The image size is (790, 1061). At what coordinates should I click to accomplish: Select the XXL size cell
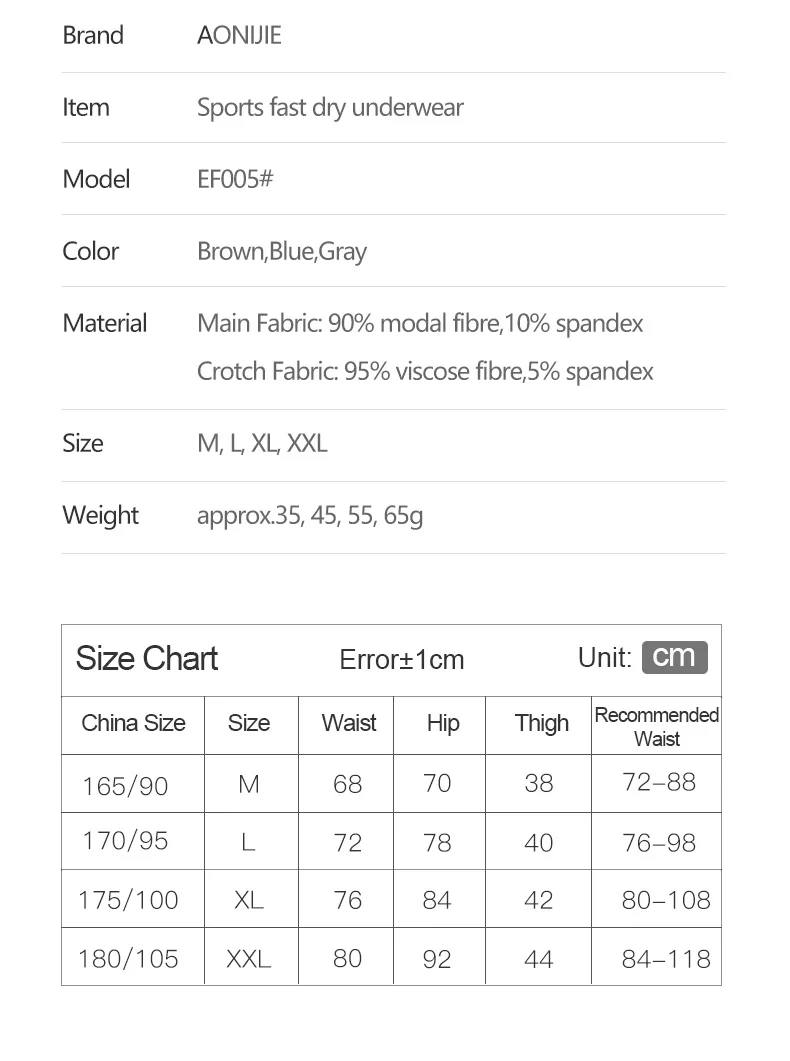click(x=248, y=958)
